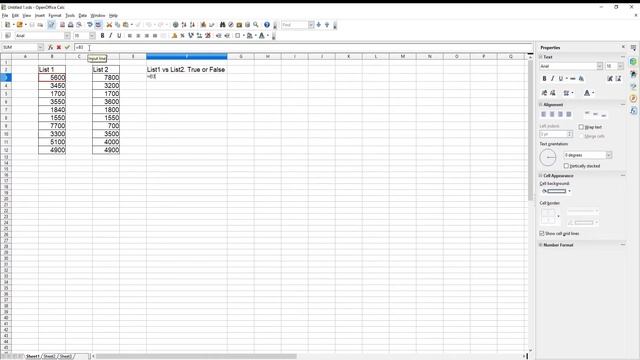This screenshot has height=360, width=640.
Task: Open the font size dropdown in toolbar
Action: point(92,36)
